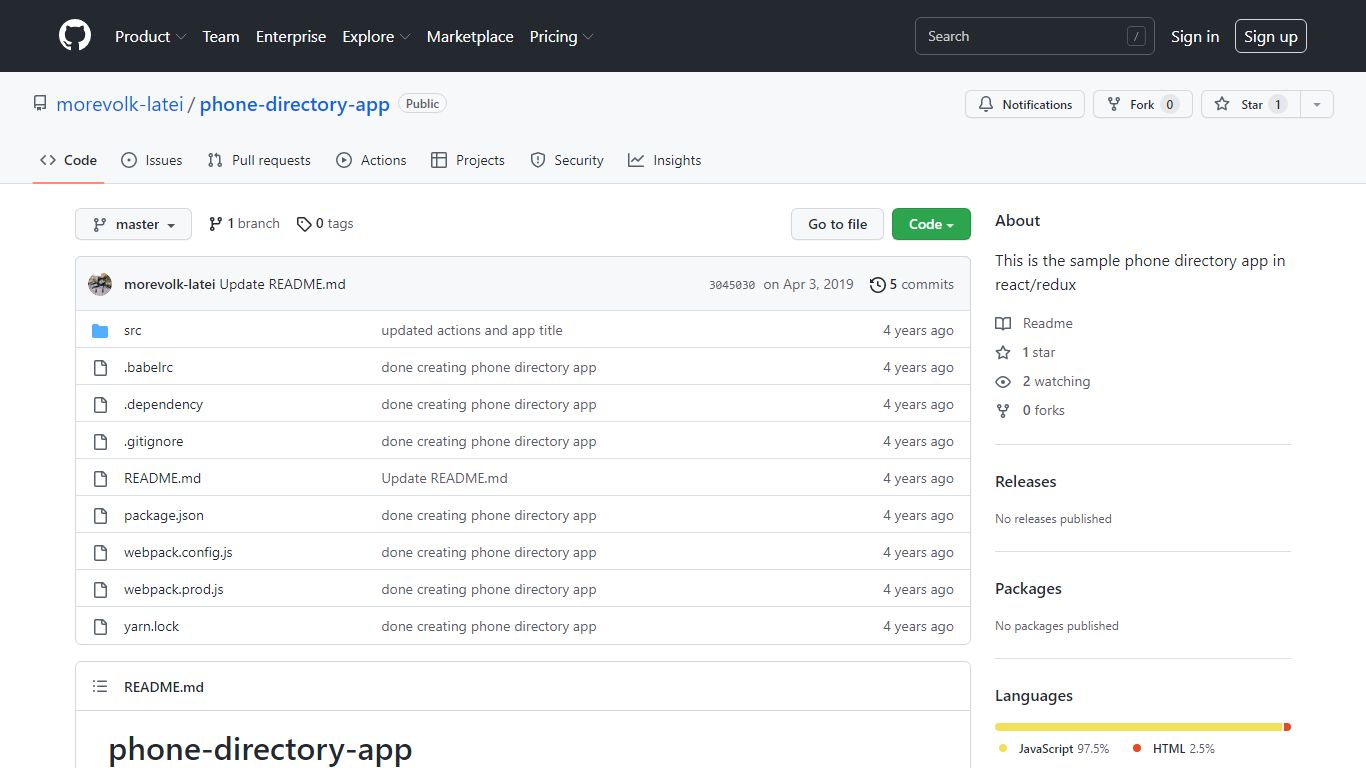
Task: Open the src folder name
Action: point(133,331)
